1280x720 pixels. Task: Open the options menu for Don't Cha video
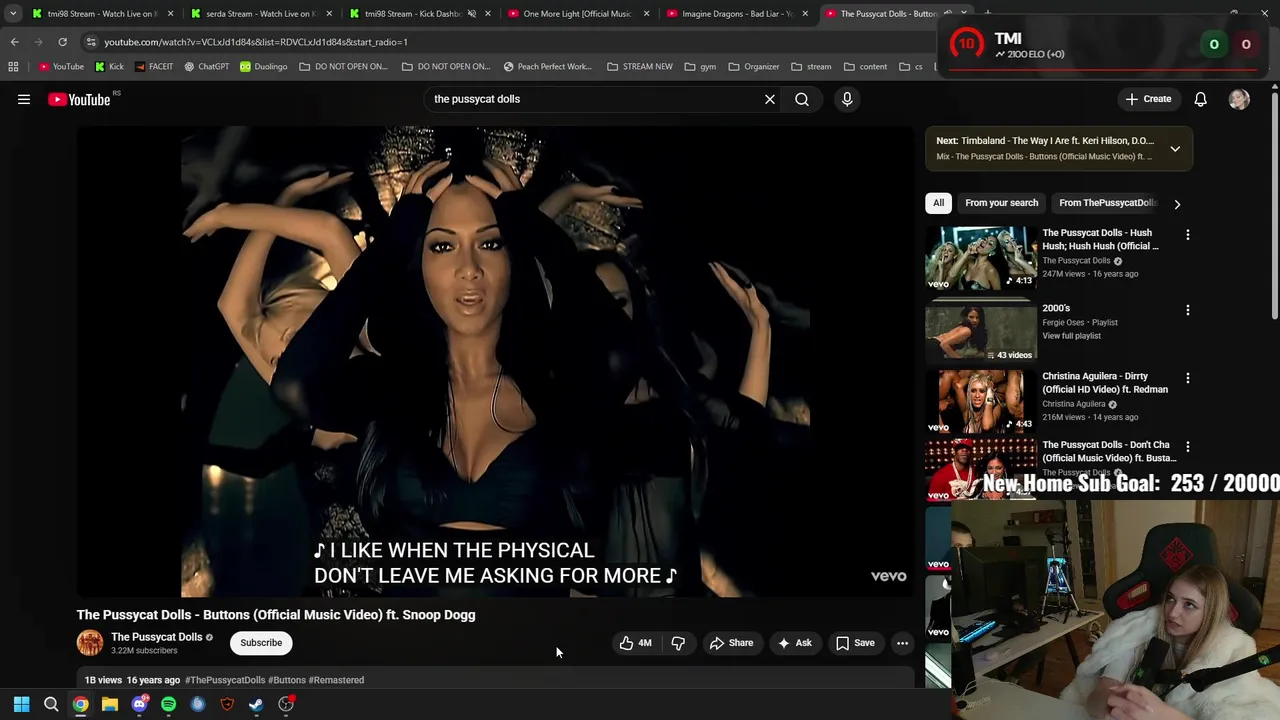[1188, 446]
